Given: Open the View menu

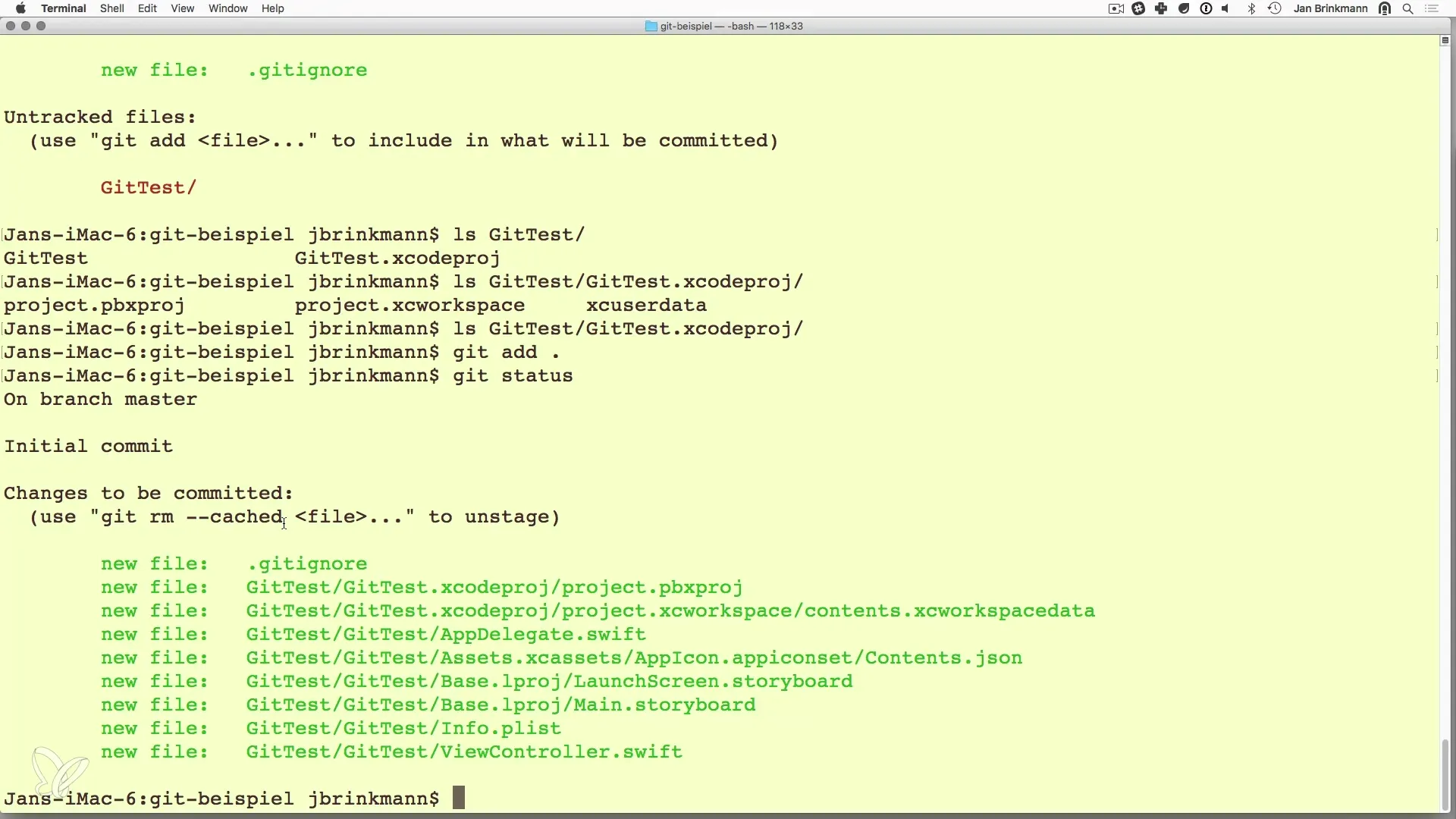Looking at the screenshot, I should pos(183,8).
